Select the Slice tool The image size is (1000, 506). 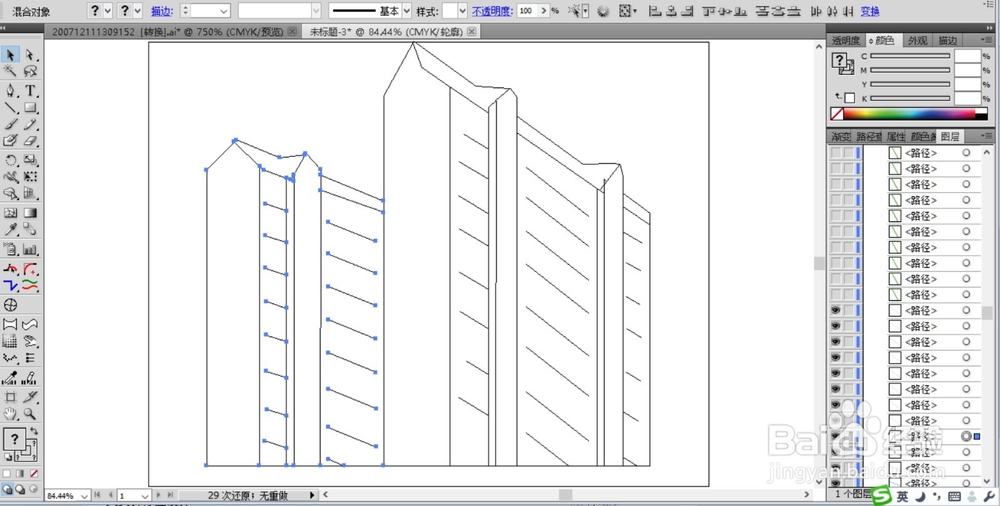click(30, 397)
